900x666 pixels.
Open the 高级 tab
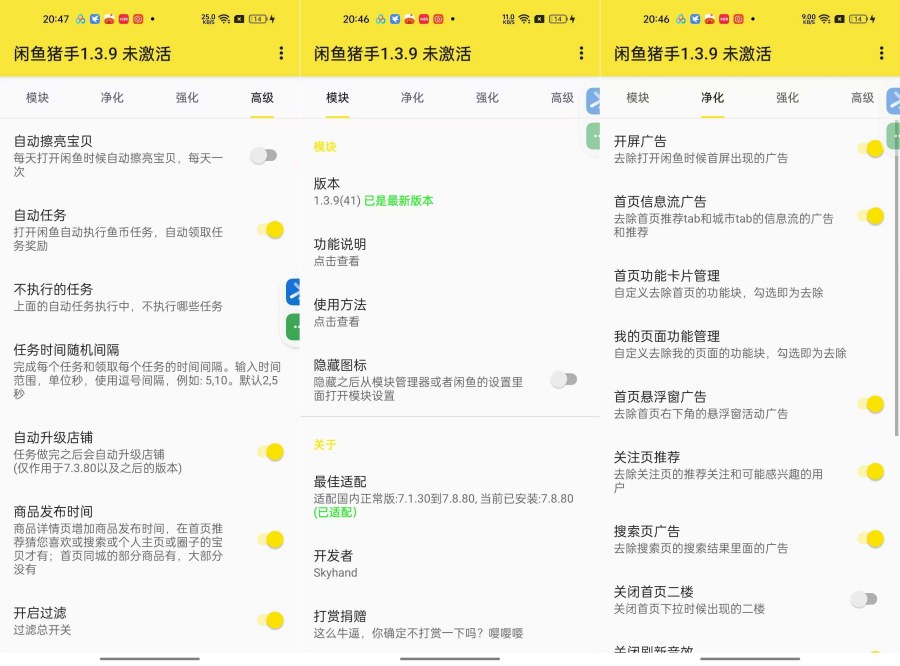click(x=560, y=98)
